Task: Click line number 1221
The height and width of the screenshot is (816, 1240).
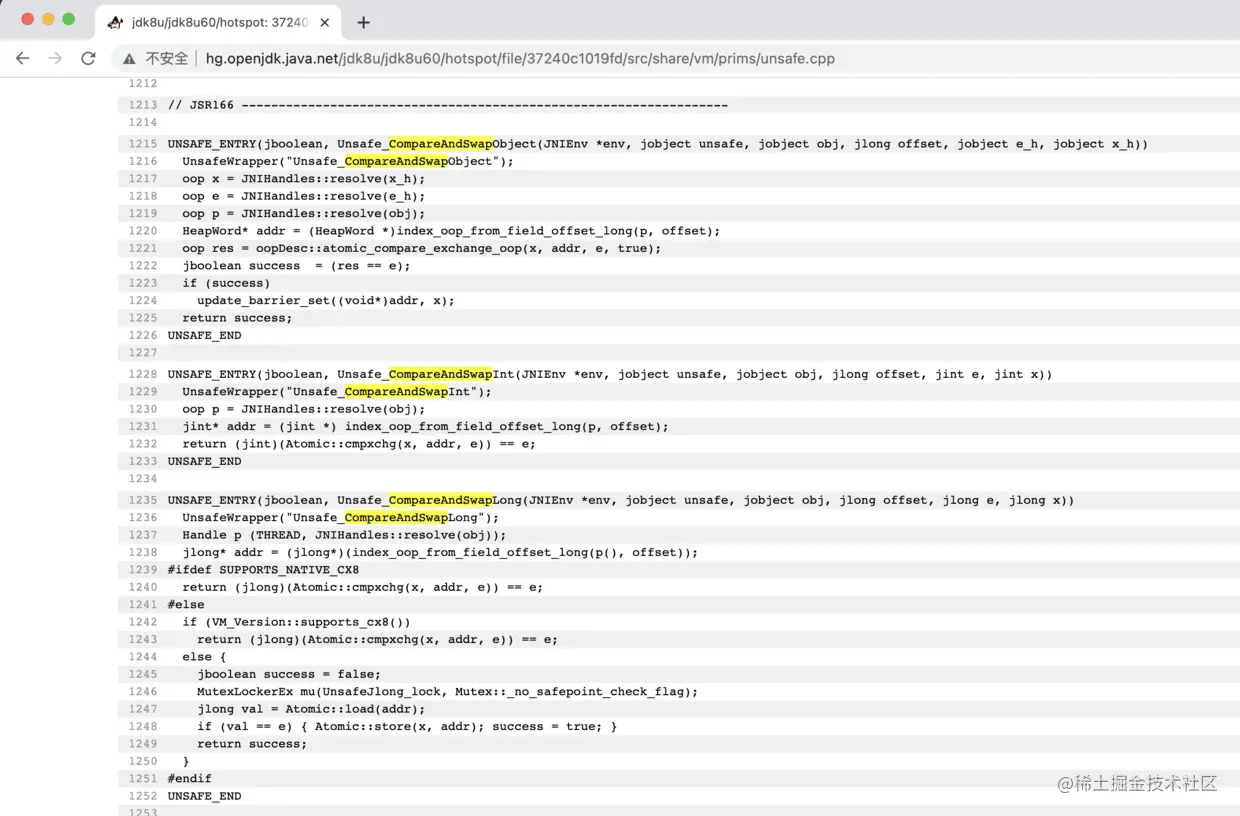Action: 142,248
